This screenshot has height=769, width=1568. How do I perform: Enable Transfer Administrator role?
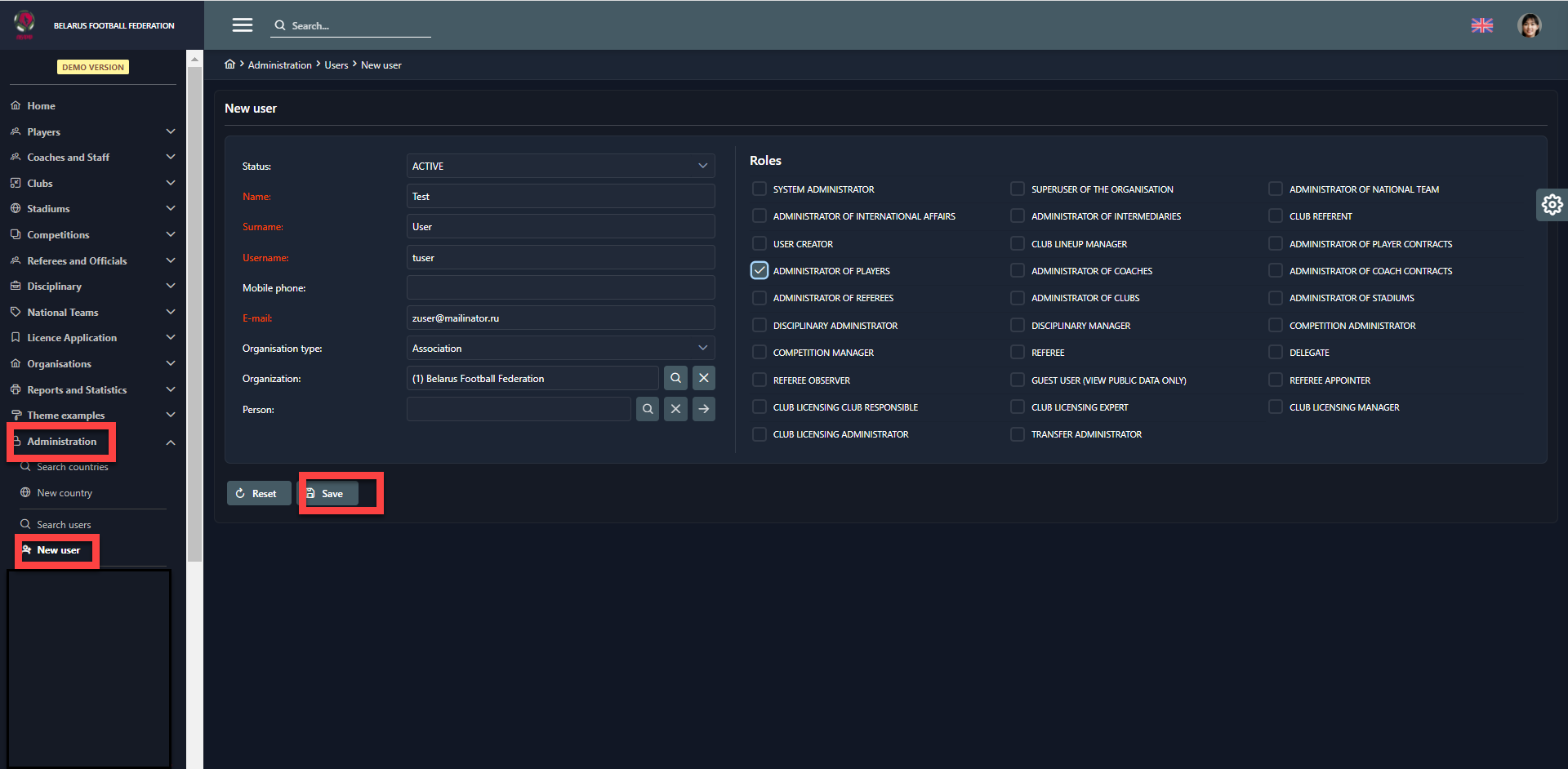[1018, 434]
